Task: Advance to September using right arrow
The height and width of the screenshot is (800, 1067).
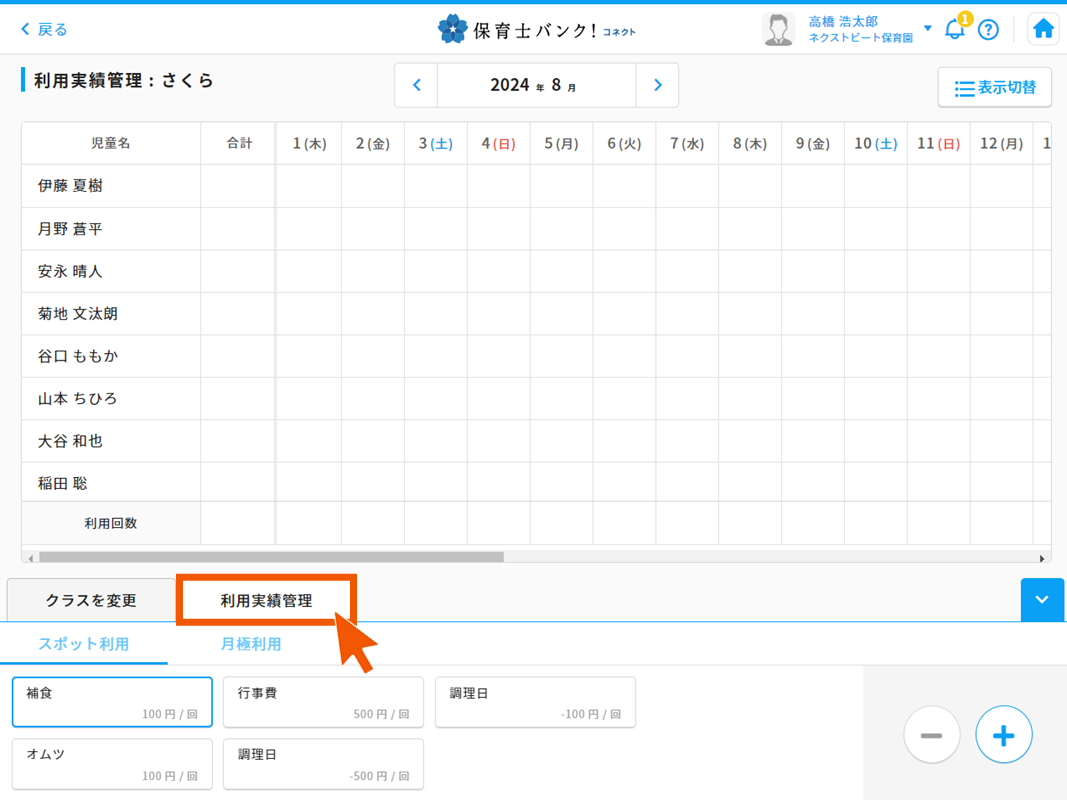Action: pyautogui.click(x=657, y=85)
